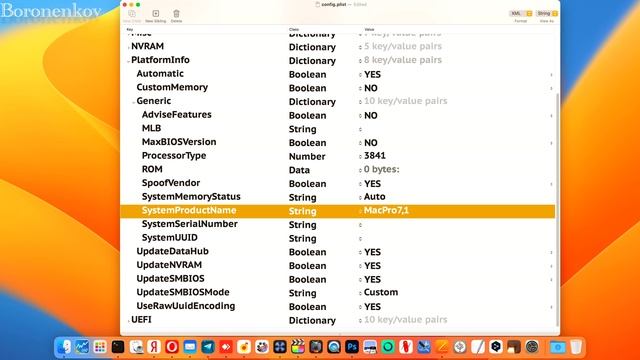The height and width of the screenshot is (360, 640).
Task: Expand the UEFI dictionary
Action: 128,321
